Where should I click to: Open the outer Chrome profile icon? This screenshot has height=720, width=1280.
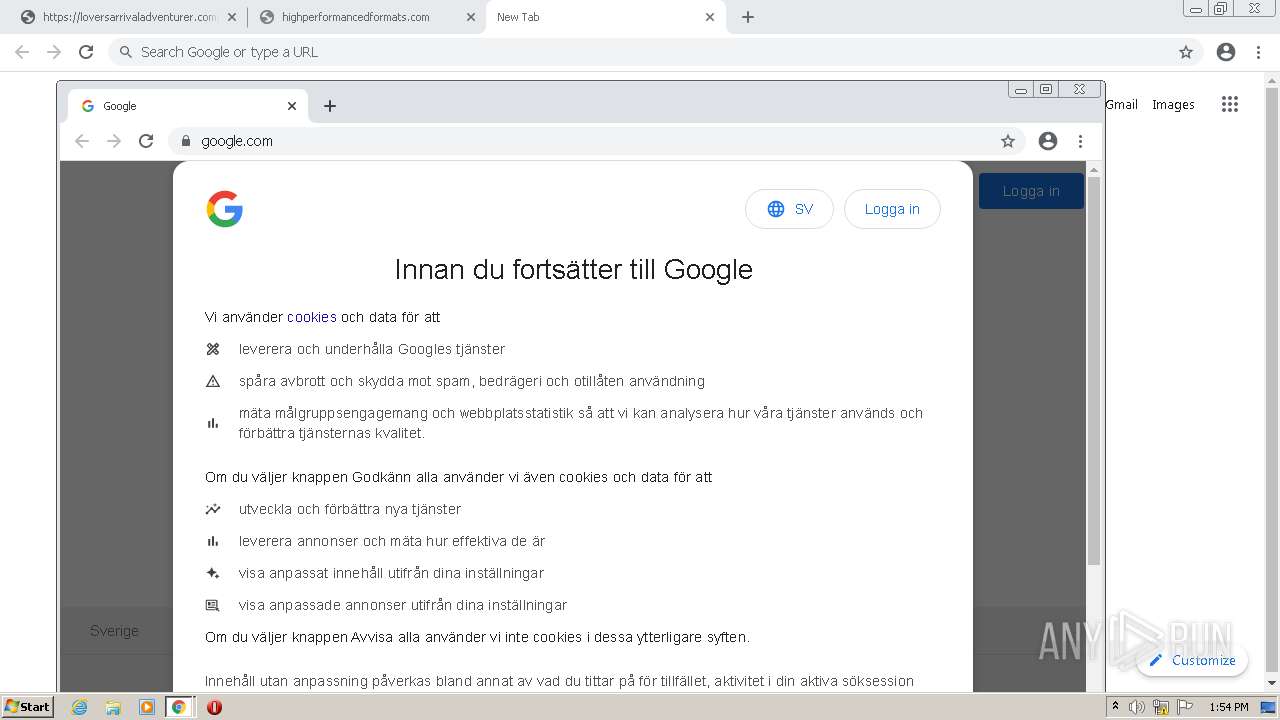click(x=1226, y=52)
